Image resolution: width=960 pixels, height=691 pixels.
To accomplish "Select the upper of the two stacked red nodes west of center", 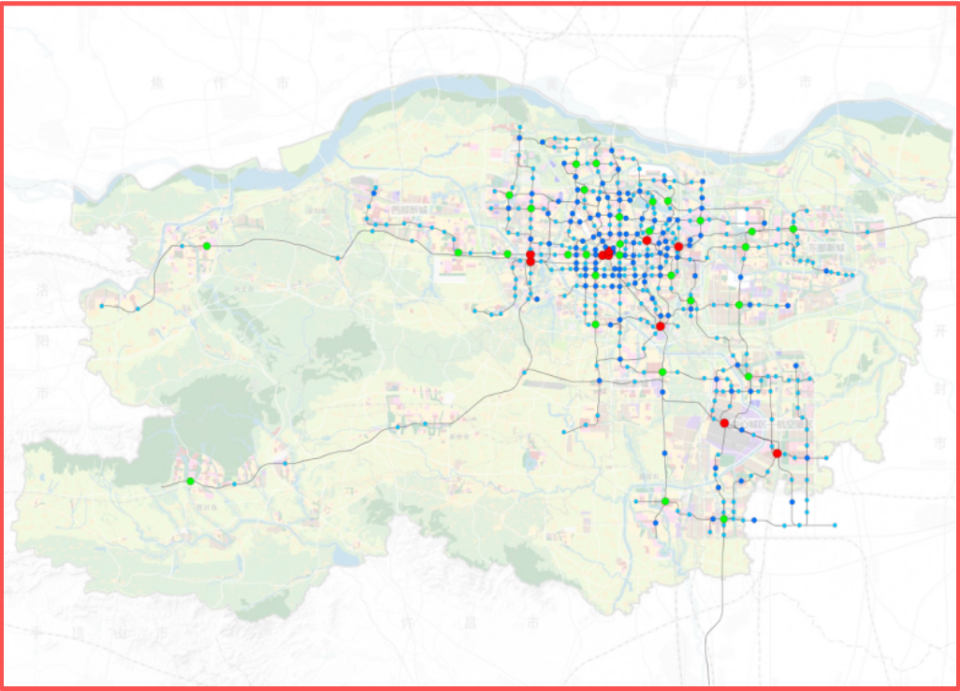I will (530, 254).
